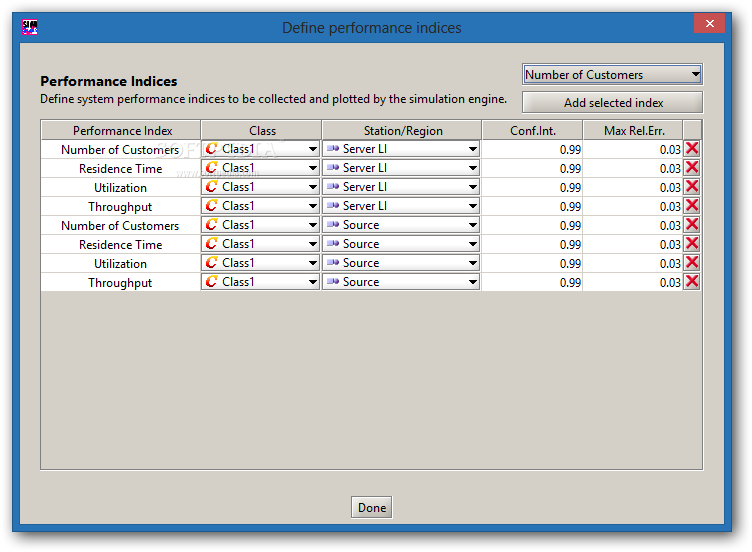The height and width of the screenshot is (552, 752).
Task: Click the Done button
Action: point(372,507)
